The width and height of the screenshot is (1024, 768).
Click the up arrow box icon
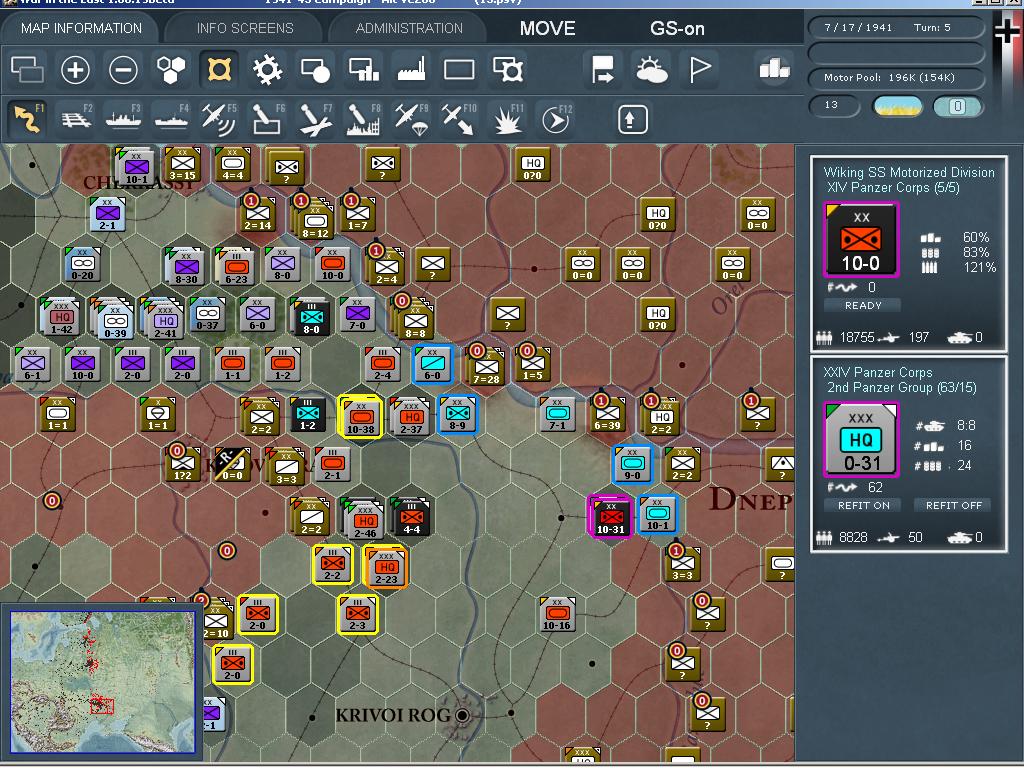[632, 119]
